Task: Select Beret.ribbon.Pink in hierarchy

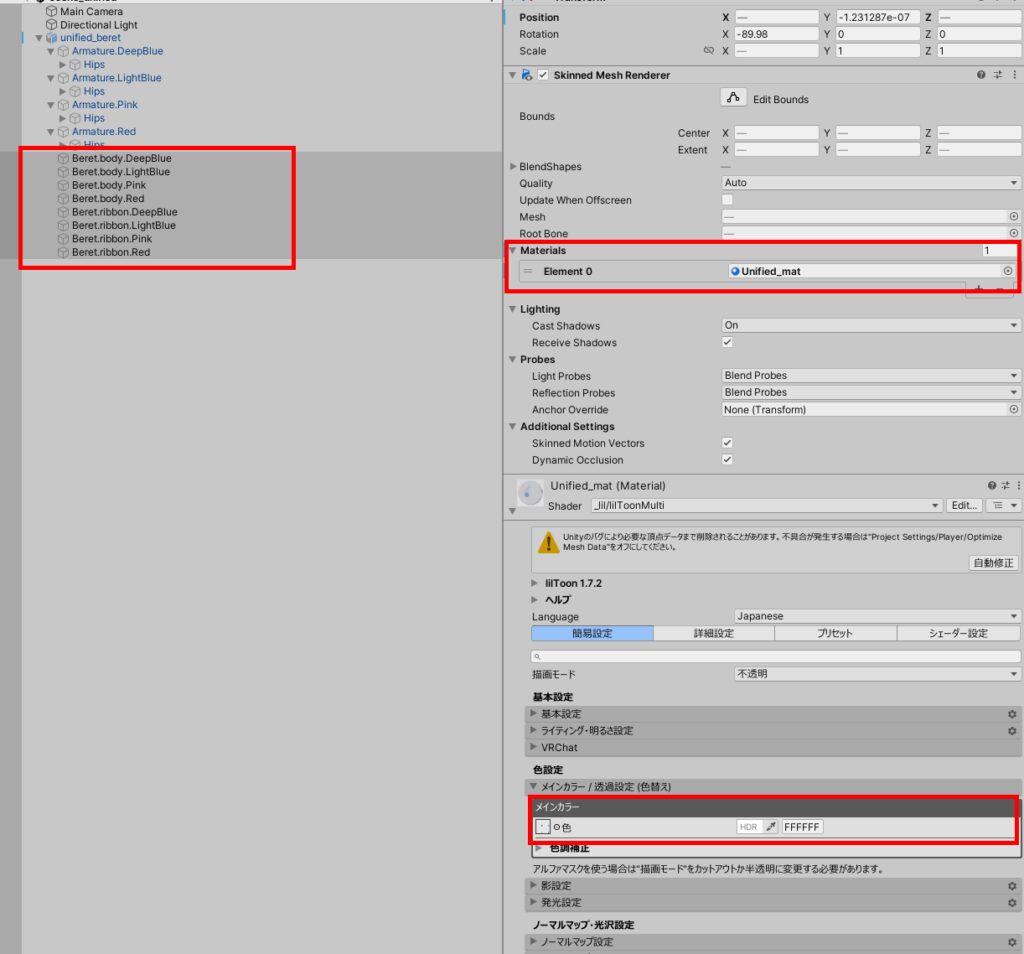Action: tap(112, 239)
